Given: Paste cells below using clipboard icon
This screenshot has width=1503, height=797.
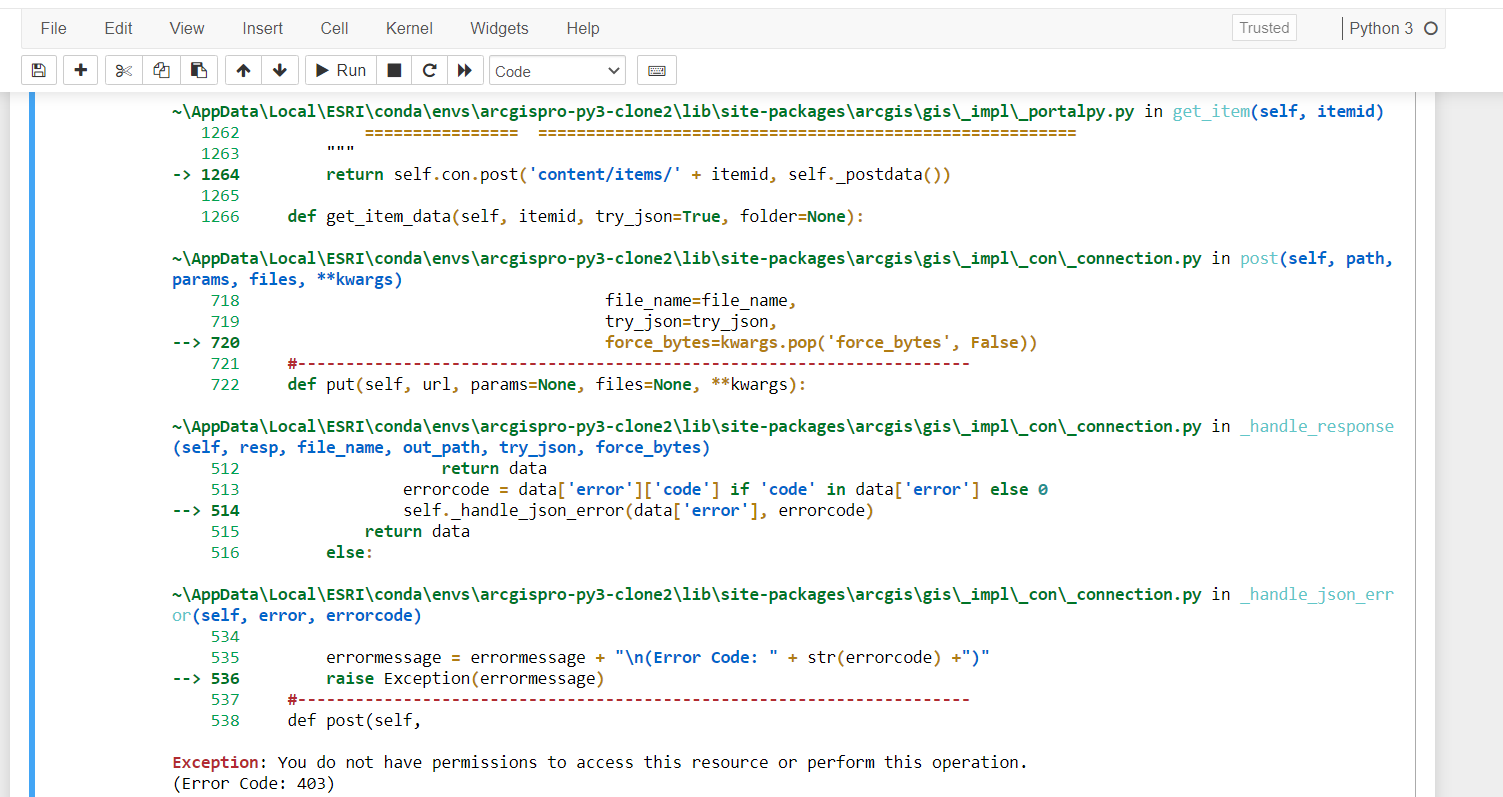Looking at the screenshot, I should pos(198,71).
